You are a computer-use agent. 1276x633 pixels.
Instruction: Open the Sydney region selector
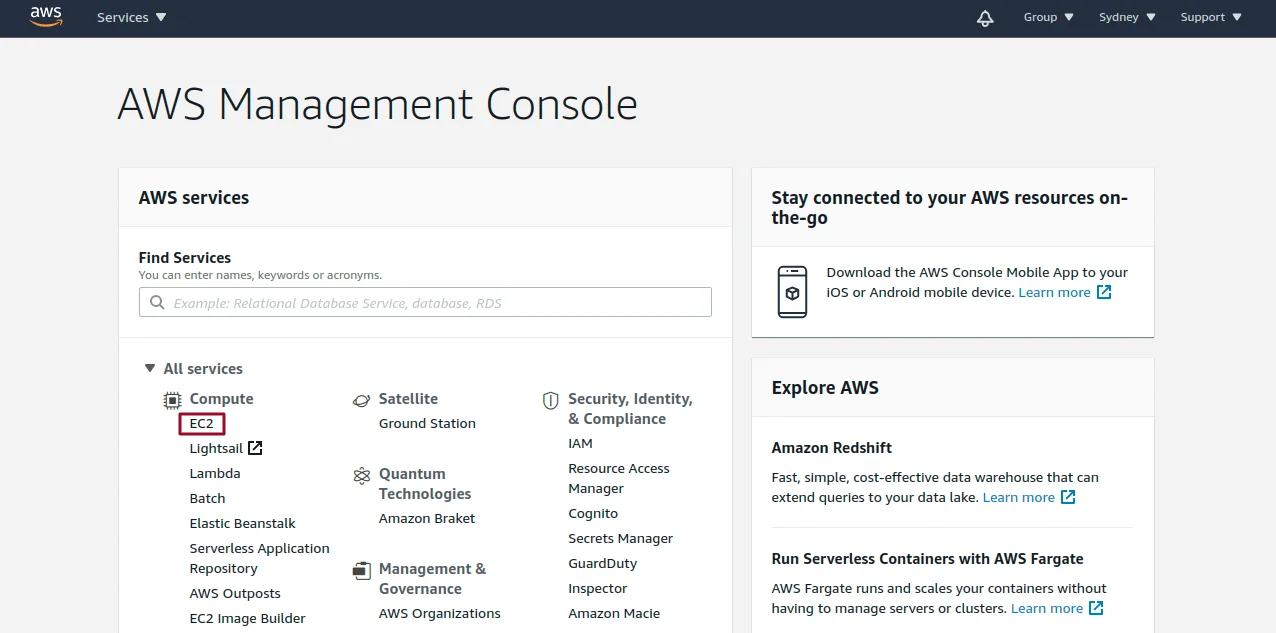[1126, 18]
